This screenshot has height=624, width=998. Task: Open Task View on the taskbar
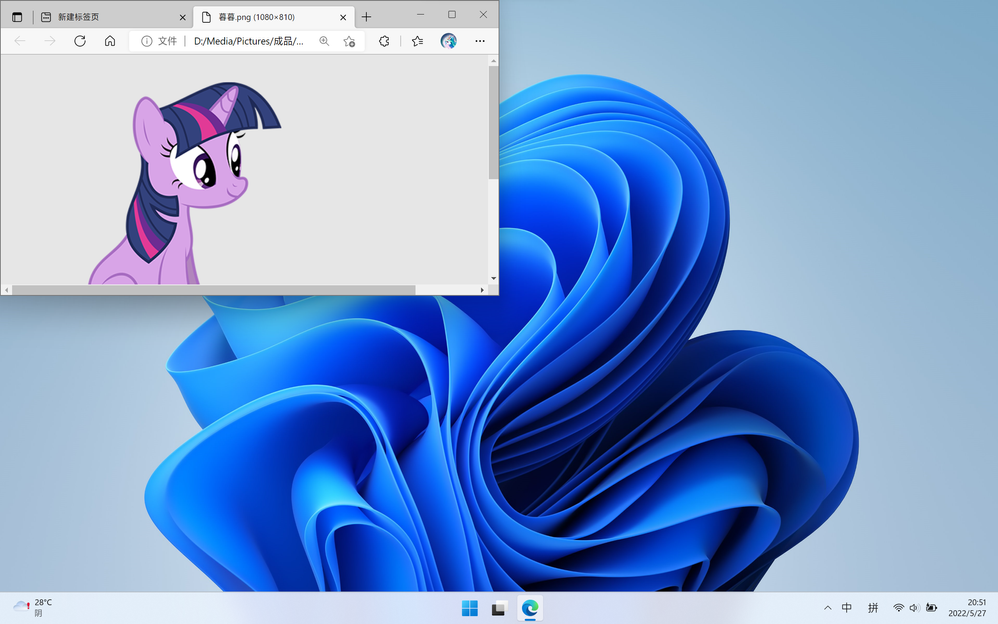(499, 609)
